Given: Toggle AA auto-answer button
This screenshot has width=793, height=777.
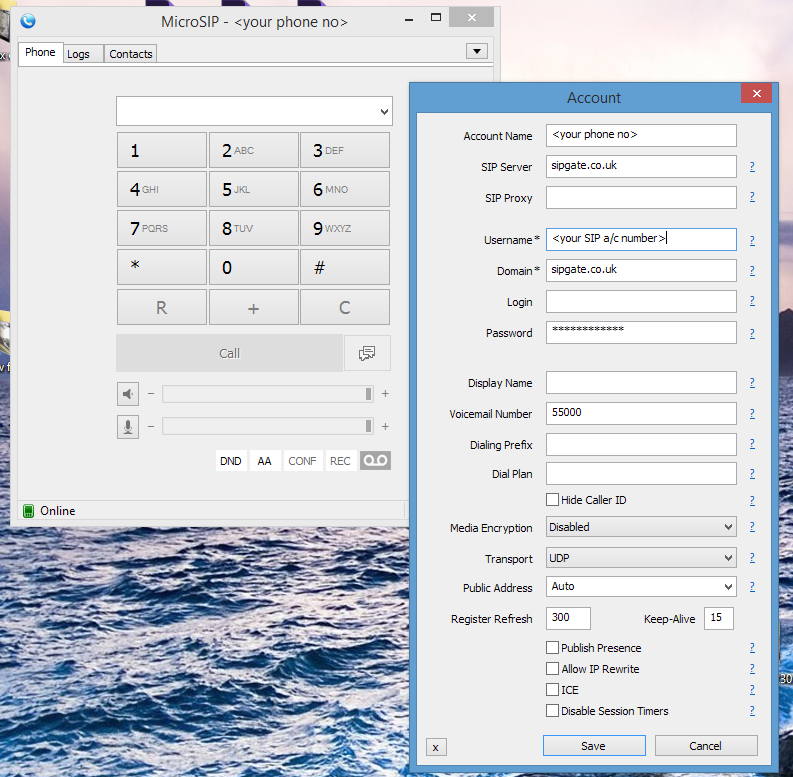Looking at the screenshot, I should click(x=265, y=461).
